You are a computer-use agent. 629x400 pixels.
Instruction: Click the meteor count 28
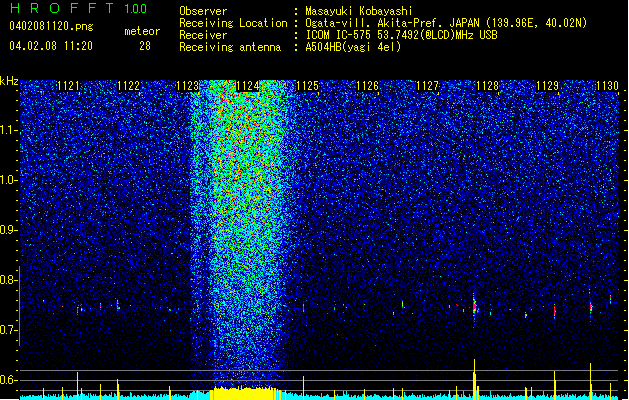pyautogui.click(x=145, y=46)
